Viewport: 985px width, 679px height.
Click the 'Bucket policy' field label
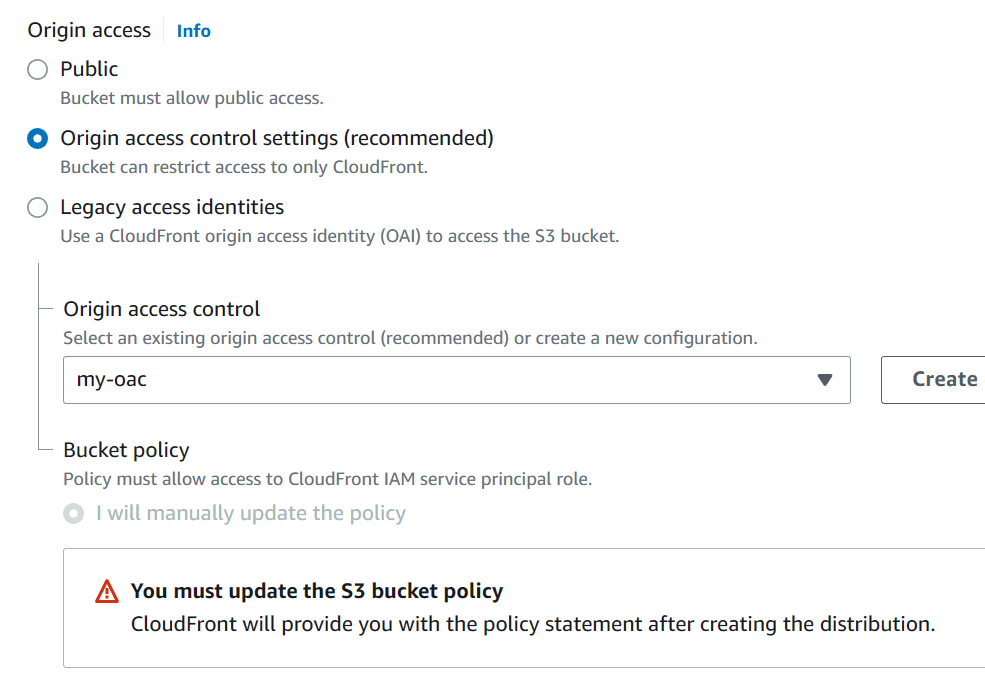click(126, 450)
